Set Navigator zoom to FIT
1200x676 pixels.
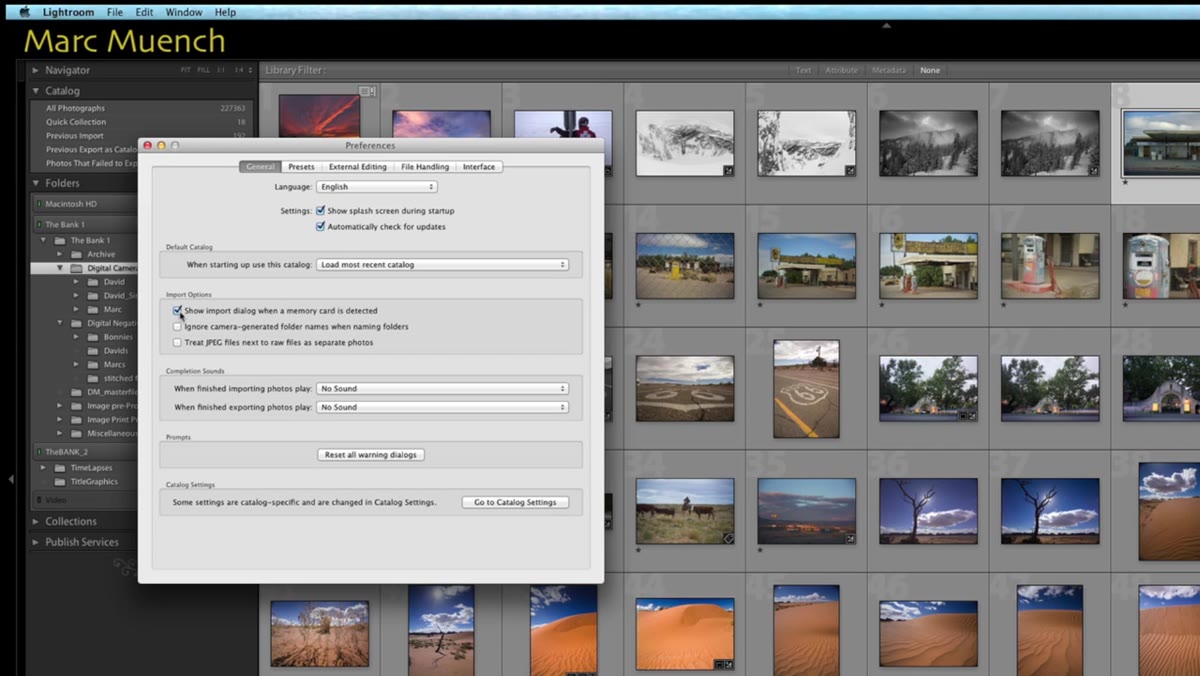pyautogui.click(x=186, y=71)
